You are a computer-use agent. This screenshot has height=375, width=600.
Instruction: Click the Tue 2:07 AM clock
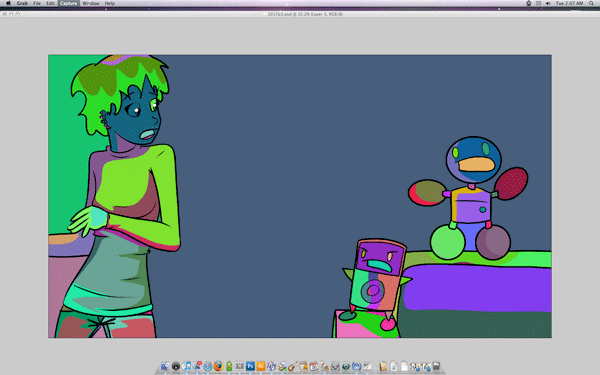point(569,3)
